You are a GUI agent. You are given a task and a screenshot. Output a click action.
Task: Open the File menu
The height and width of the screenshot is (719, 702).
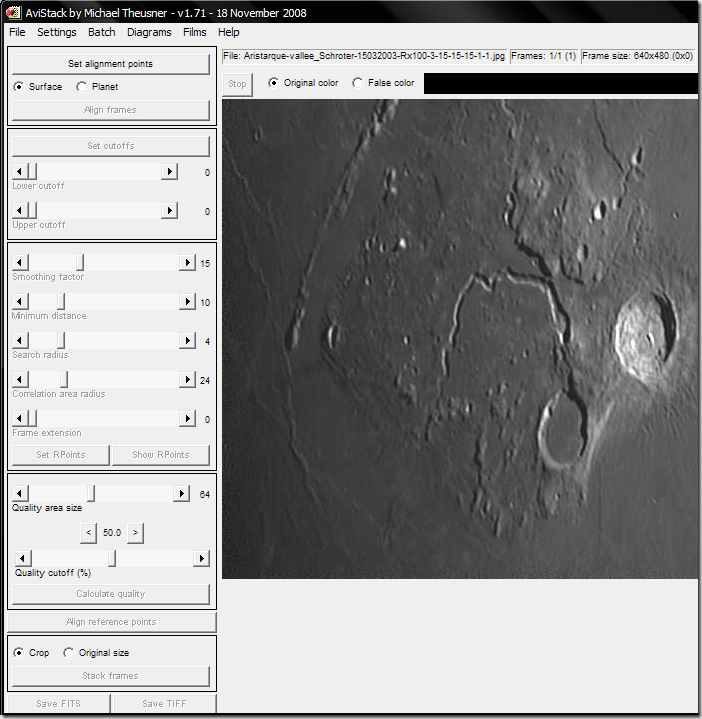(x=17, y=32)
